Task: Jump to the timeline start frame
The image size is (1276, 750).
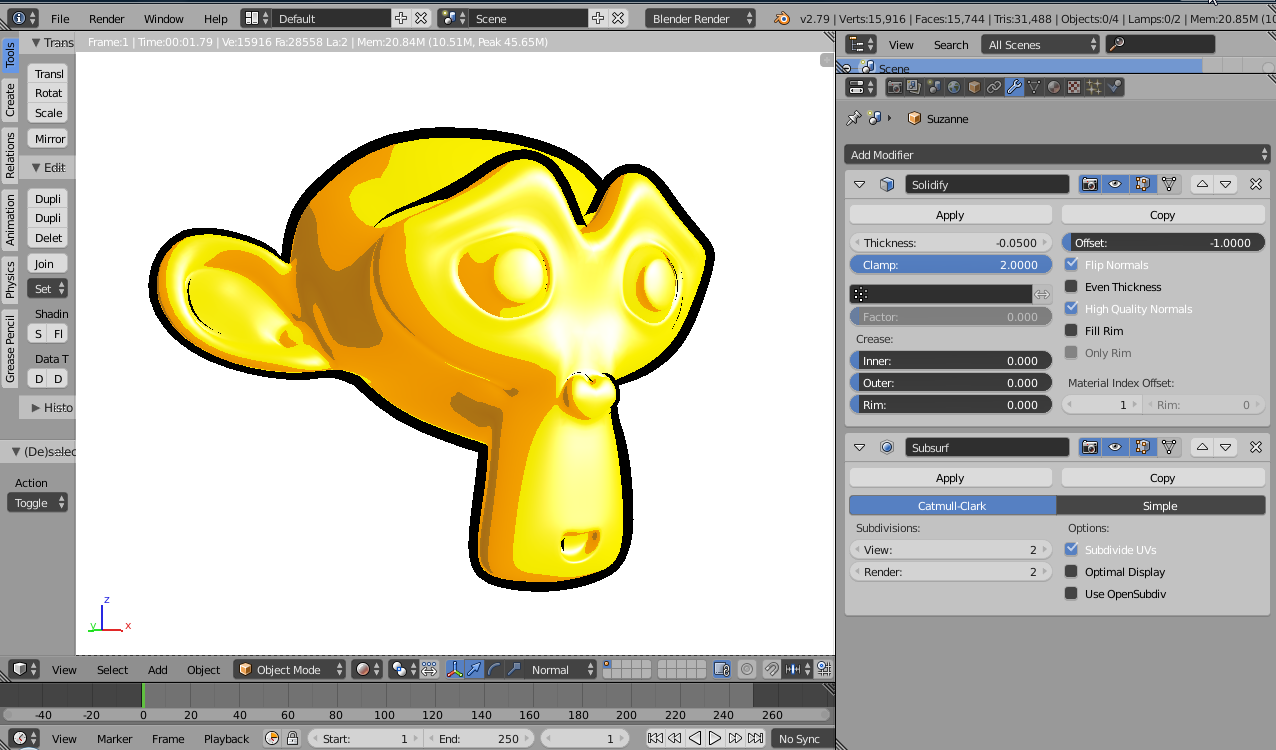Action: (655, 738)
